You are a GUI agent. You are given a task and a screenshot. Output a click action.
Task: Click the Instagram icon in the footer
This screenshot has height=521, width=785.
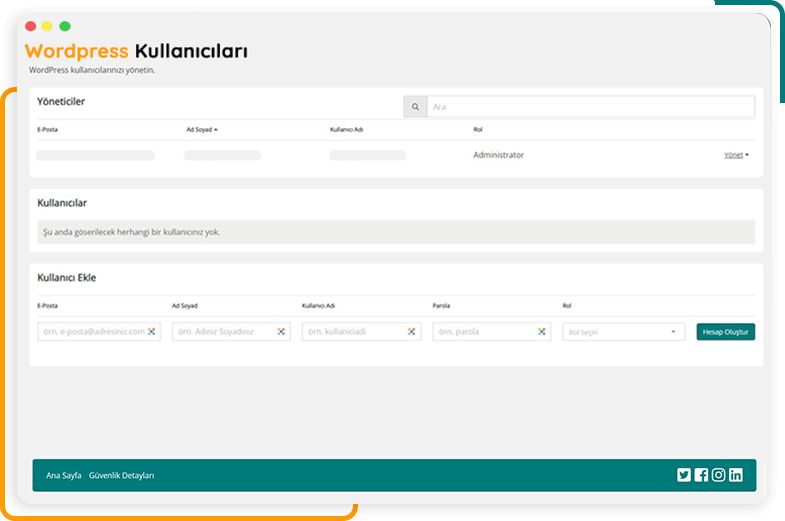pyautogui.click(x=718, y=475)
